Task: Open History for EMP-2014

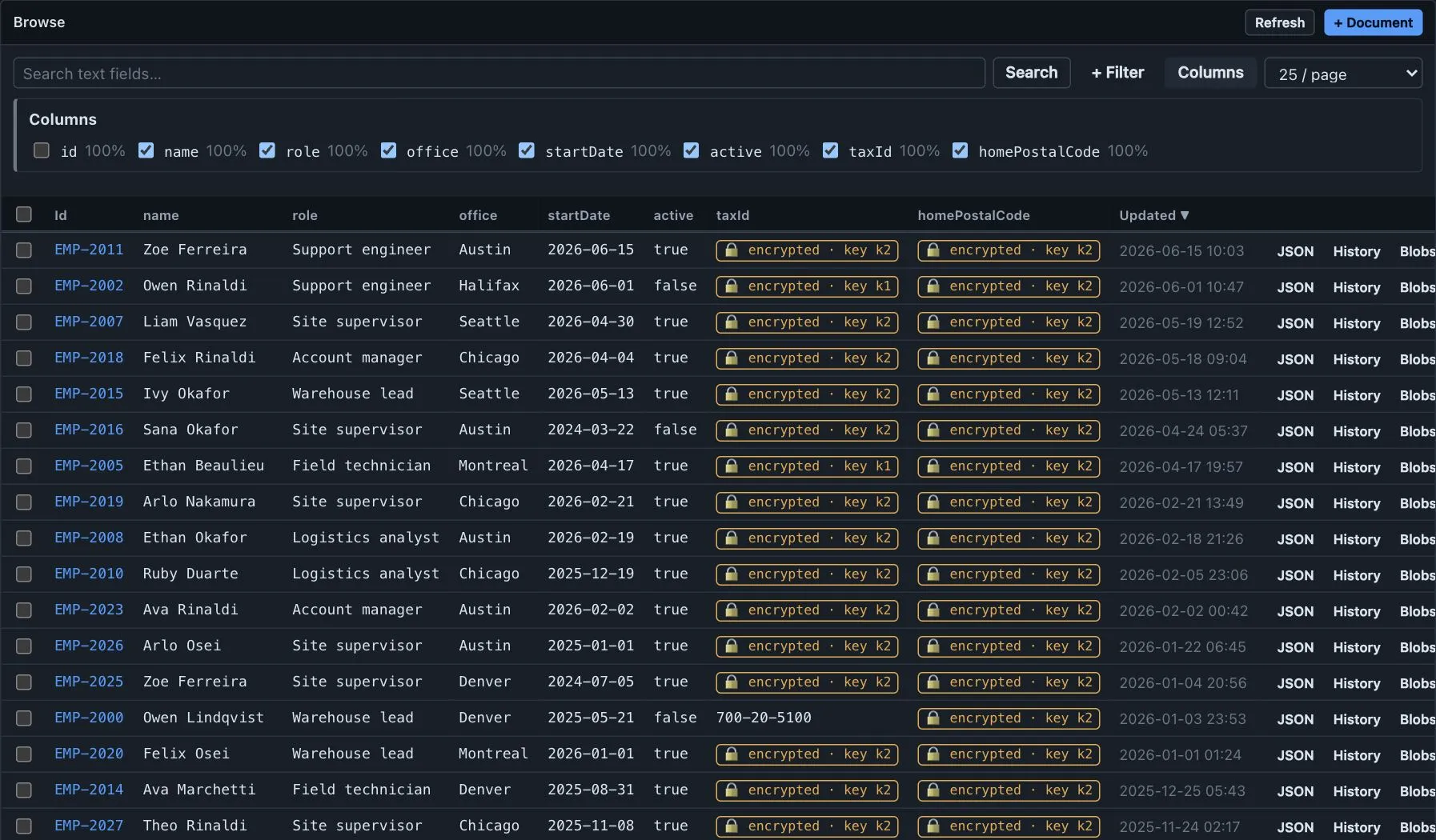Action: pos(1356,791)
